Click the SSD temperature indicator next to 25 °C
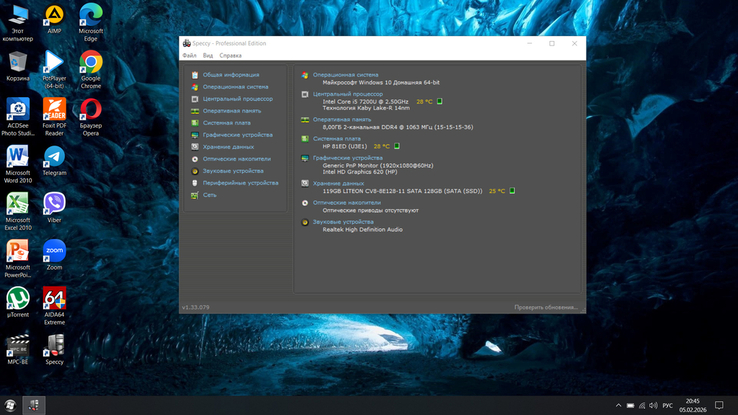The width and height of the screenshot is (738, 415). [x=512, y=191]
